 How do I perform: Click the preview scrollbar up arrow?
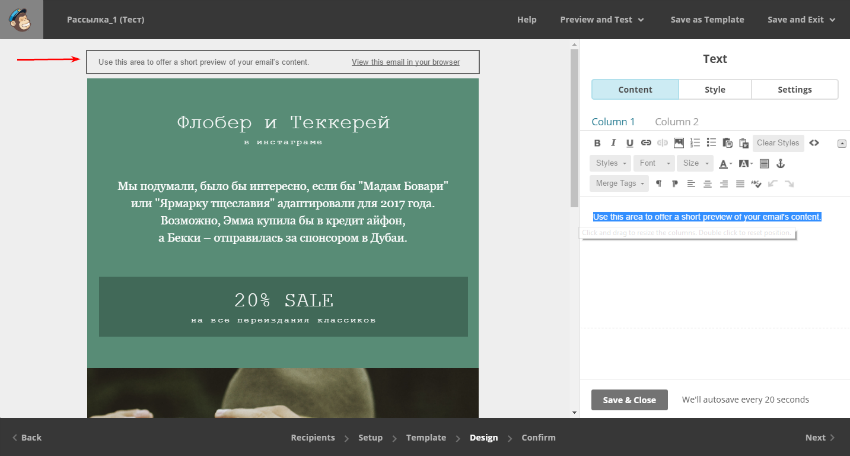pyautogui.click(x=574, y=45)
